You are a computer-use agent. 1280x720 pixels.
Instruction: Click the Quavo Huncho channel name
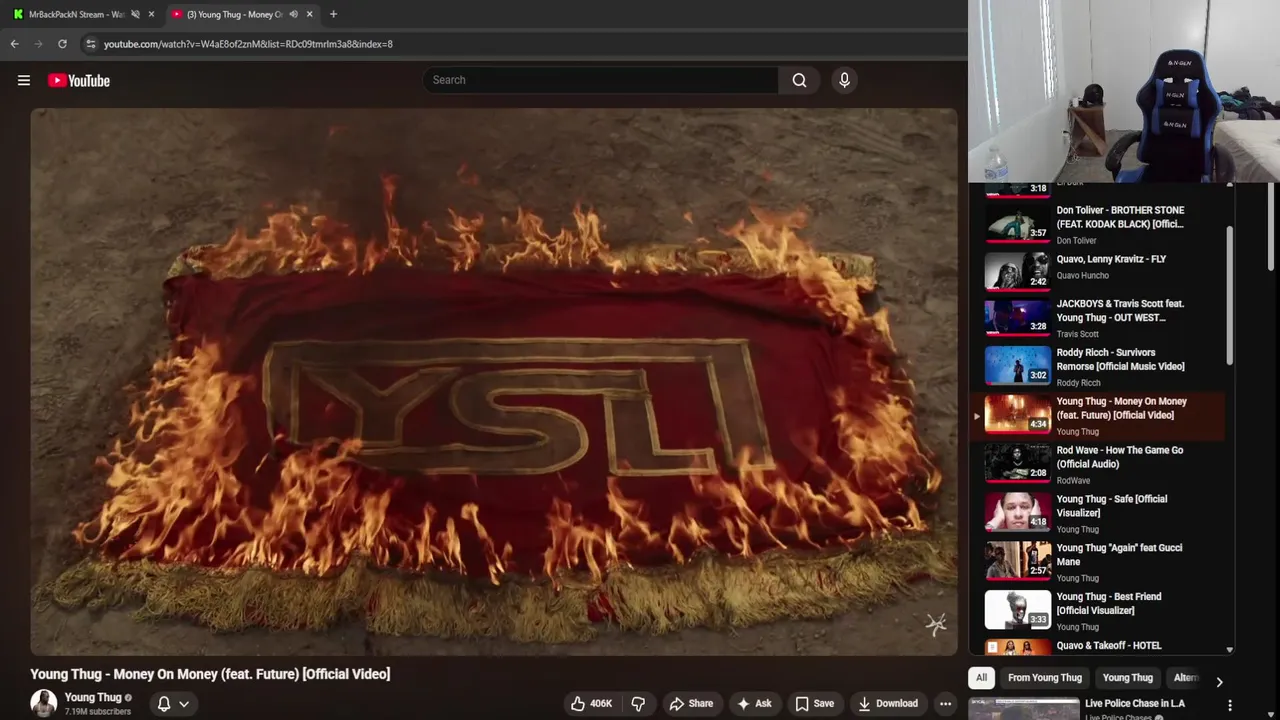click(x=1082, y=276)
